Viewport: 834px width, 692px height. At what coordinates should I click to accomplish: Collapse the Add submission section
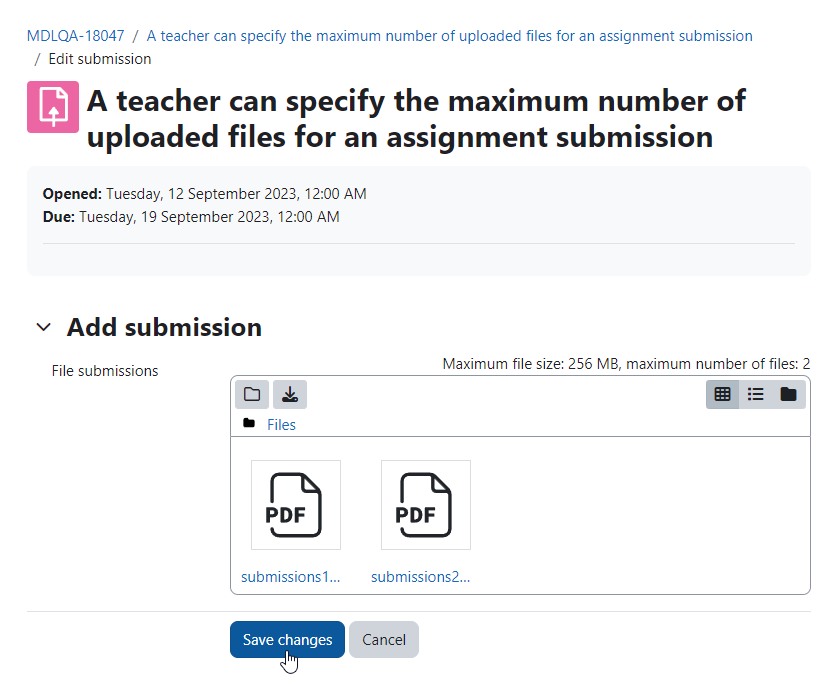(x=44, y=327)
